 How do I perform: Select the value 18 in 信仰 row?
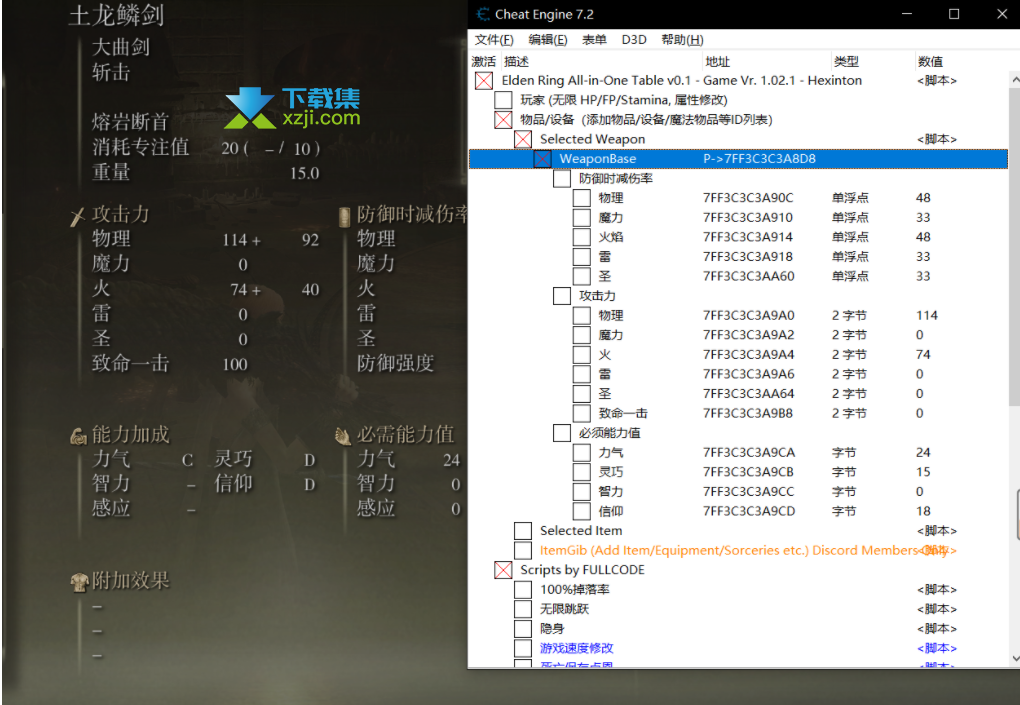click(x=923, y=511)
